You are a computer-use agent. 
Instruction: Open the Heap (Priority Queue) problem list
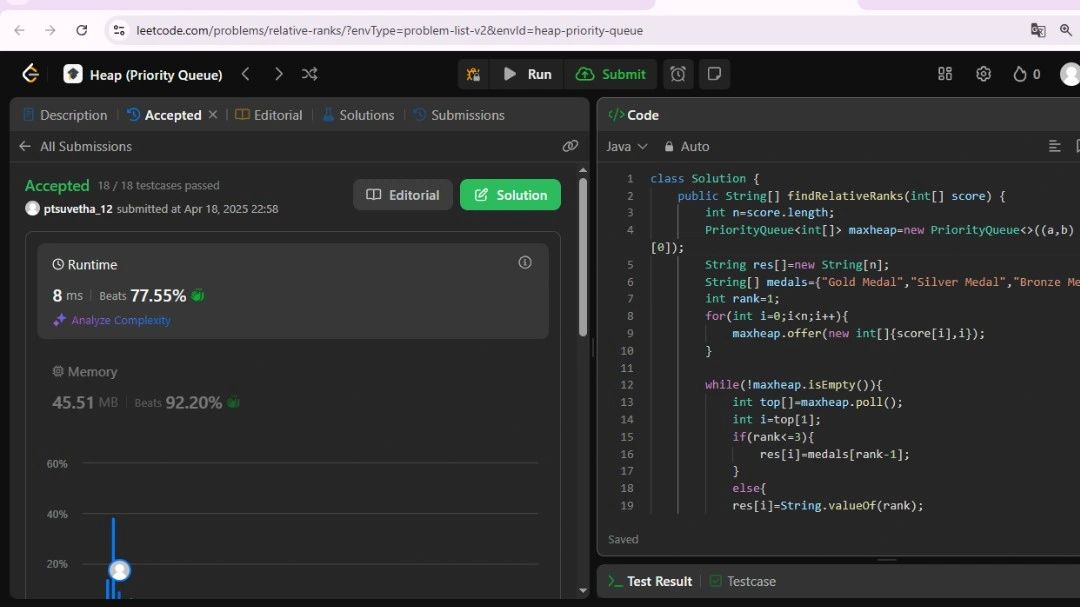click(143, 74)
